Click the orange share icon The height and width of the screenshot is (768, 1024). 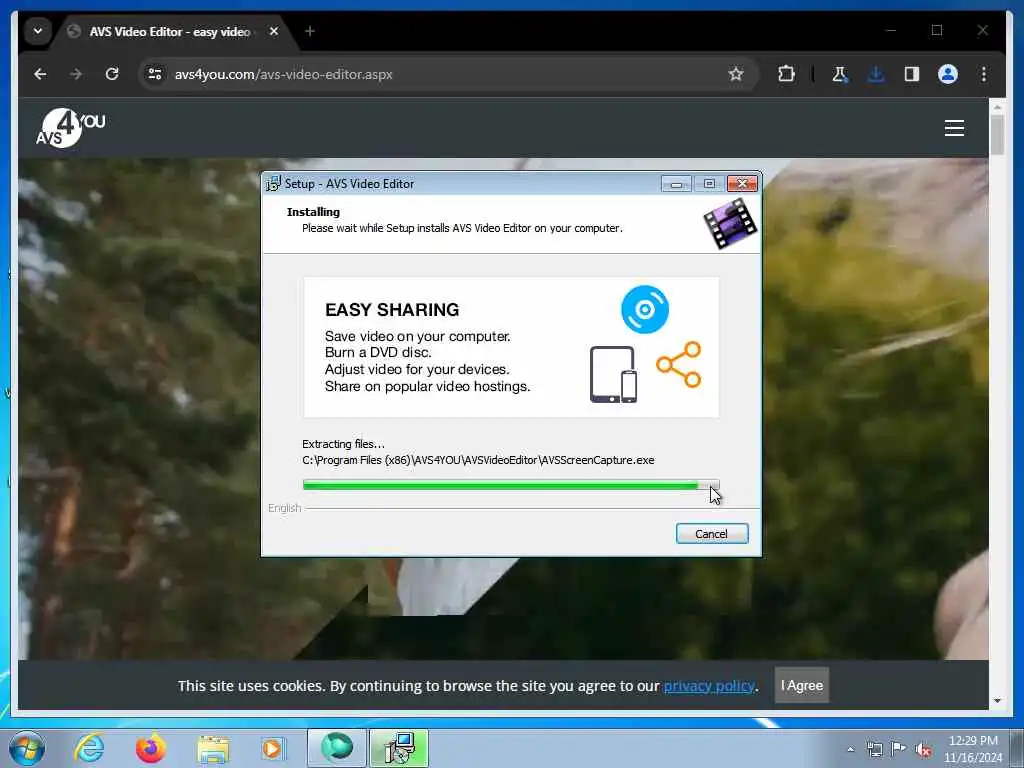[x=679, y=364]
